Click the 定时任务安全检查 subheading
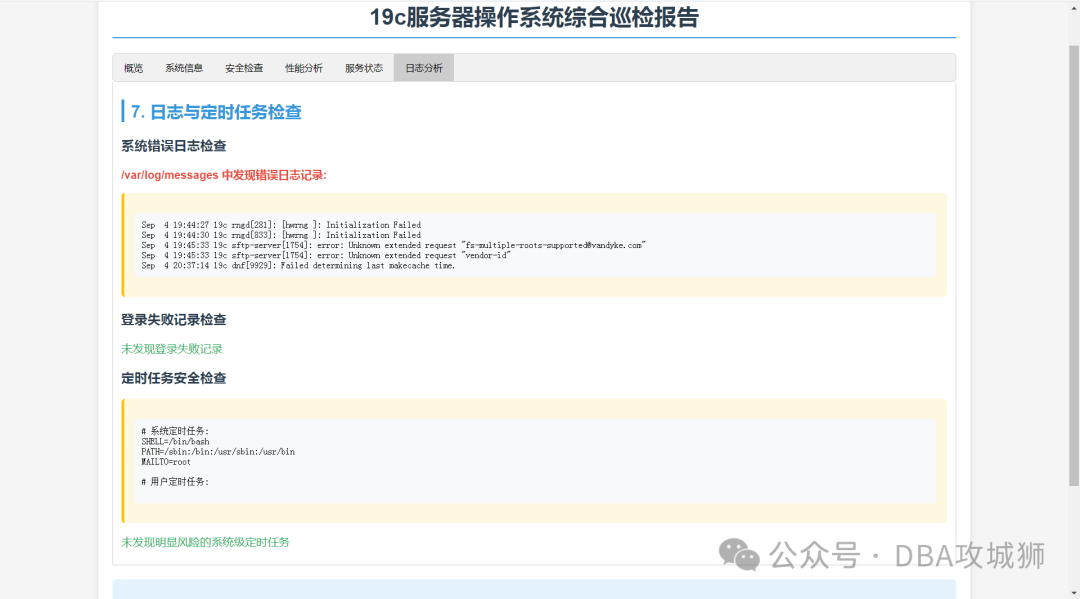 pos(174,378)
